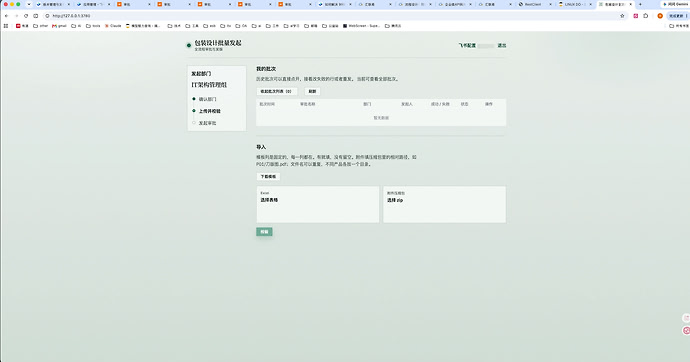Click the 完成更新 browser update button

(678, 16)
